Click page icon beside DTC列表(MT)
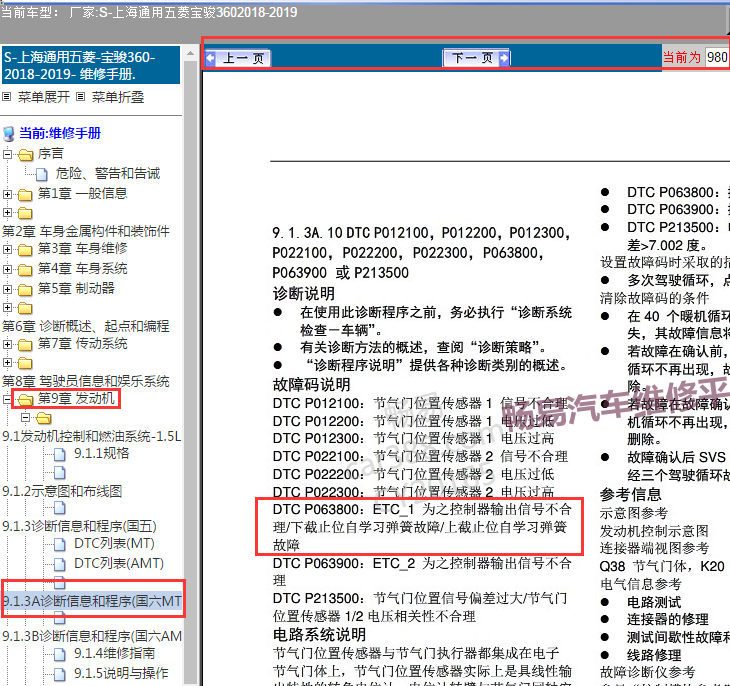Viewport: 730px width, 686px height. coord(60,544)
